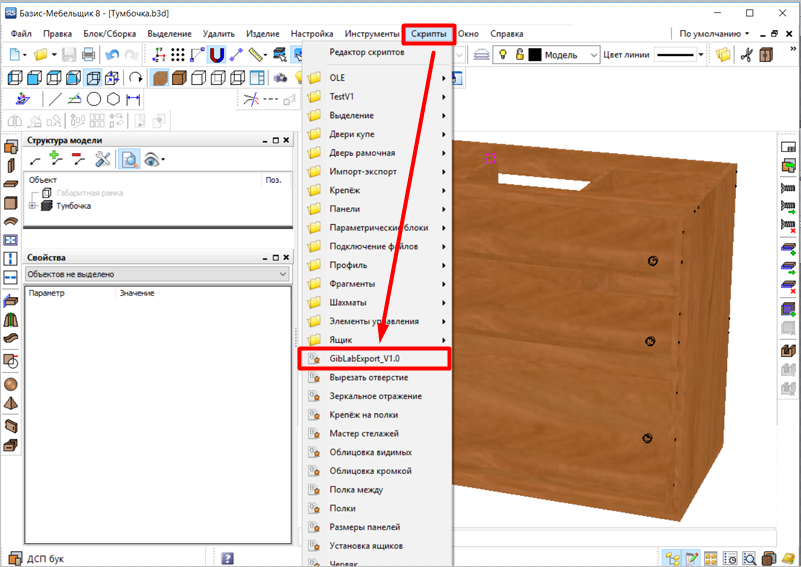
Task: Select the dimension tool with blue arrows
Action: [133, 99]
